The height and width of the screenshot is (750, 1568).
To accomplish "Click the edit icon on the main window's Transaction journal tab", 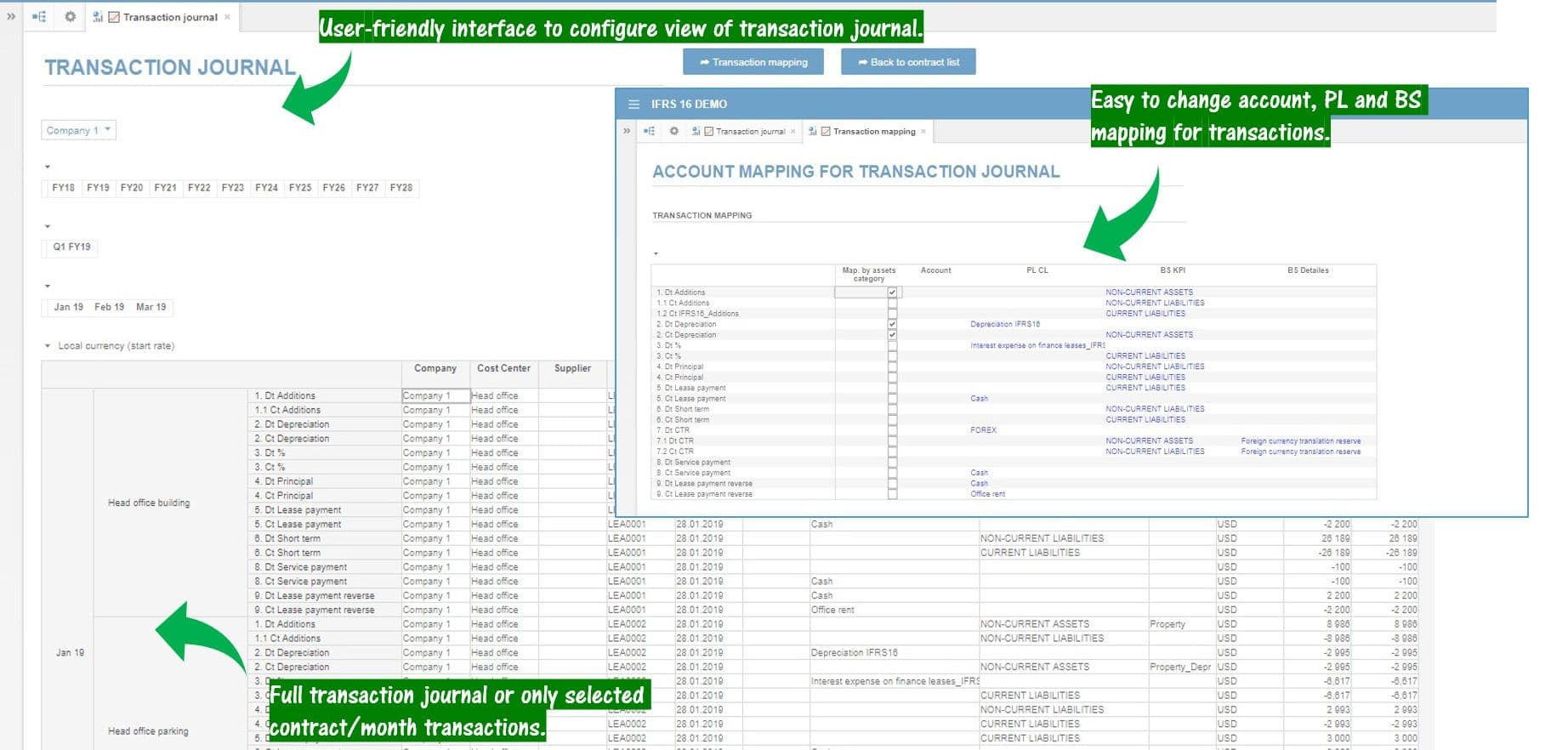I will (x=114, y=17).
